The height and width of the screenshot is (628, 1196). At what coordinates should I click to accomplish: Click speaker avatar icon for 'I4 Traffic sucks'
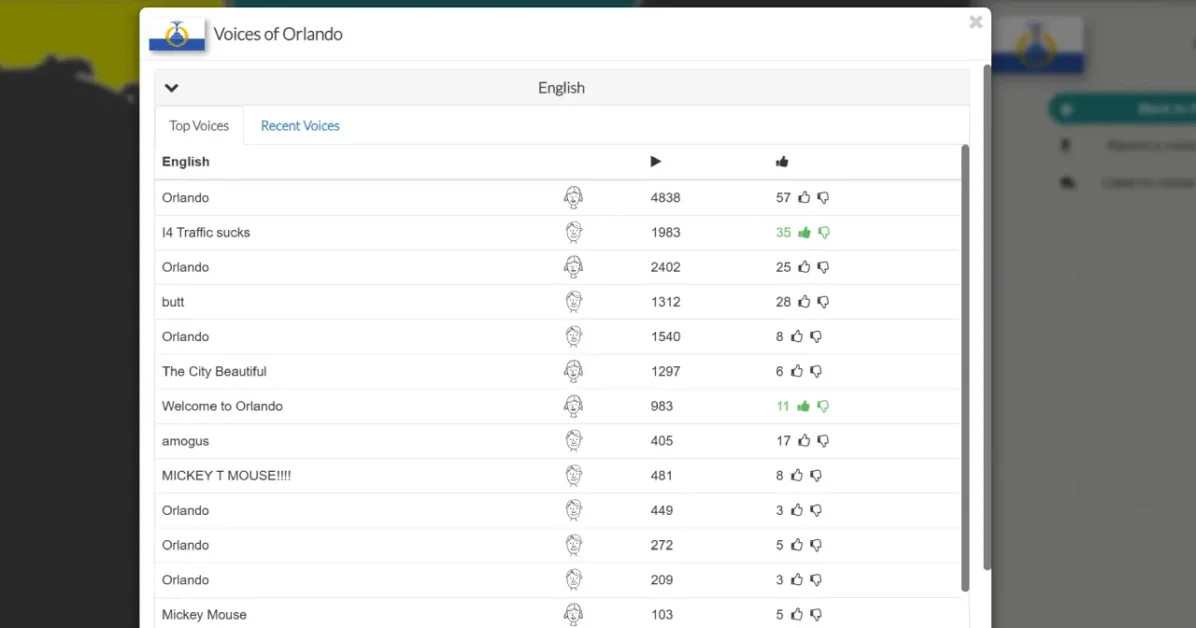tap(573, 232)
